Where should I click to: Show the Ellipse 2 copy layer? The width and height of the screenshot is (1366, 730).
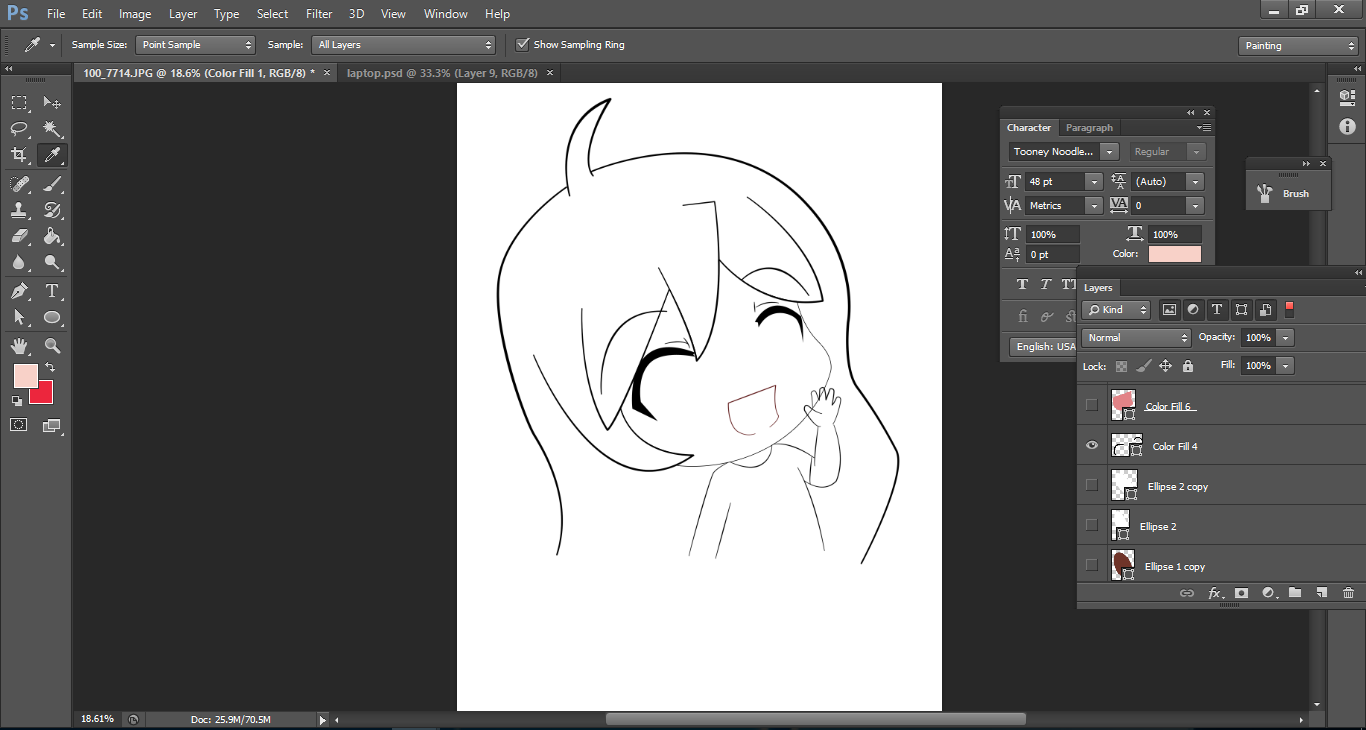click(x=1092, y=485)
